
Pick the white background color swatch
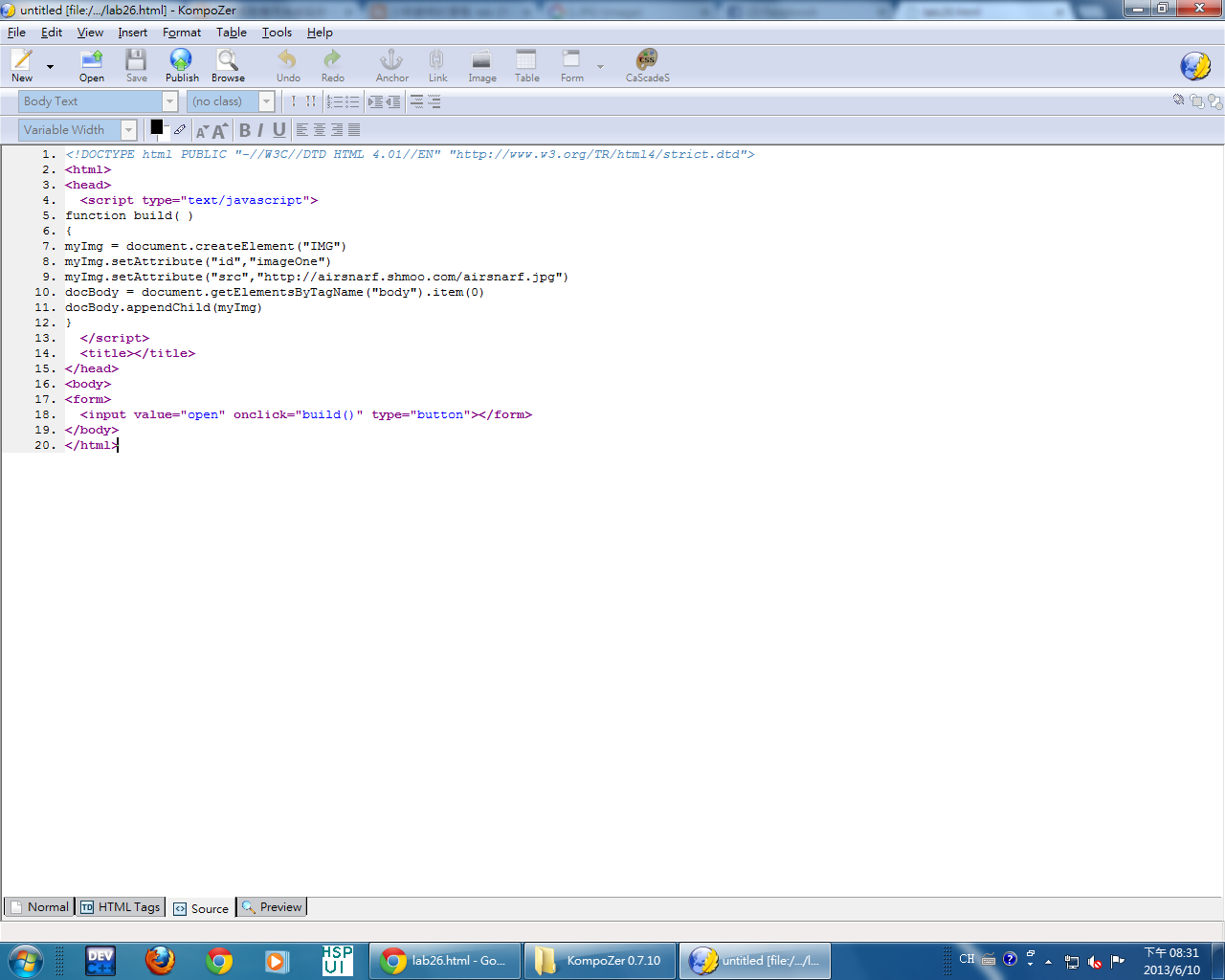[166, 136]
